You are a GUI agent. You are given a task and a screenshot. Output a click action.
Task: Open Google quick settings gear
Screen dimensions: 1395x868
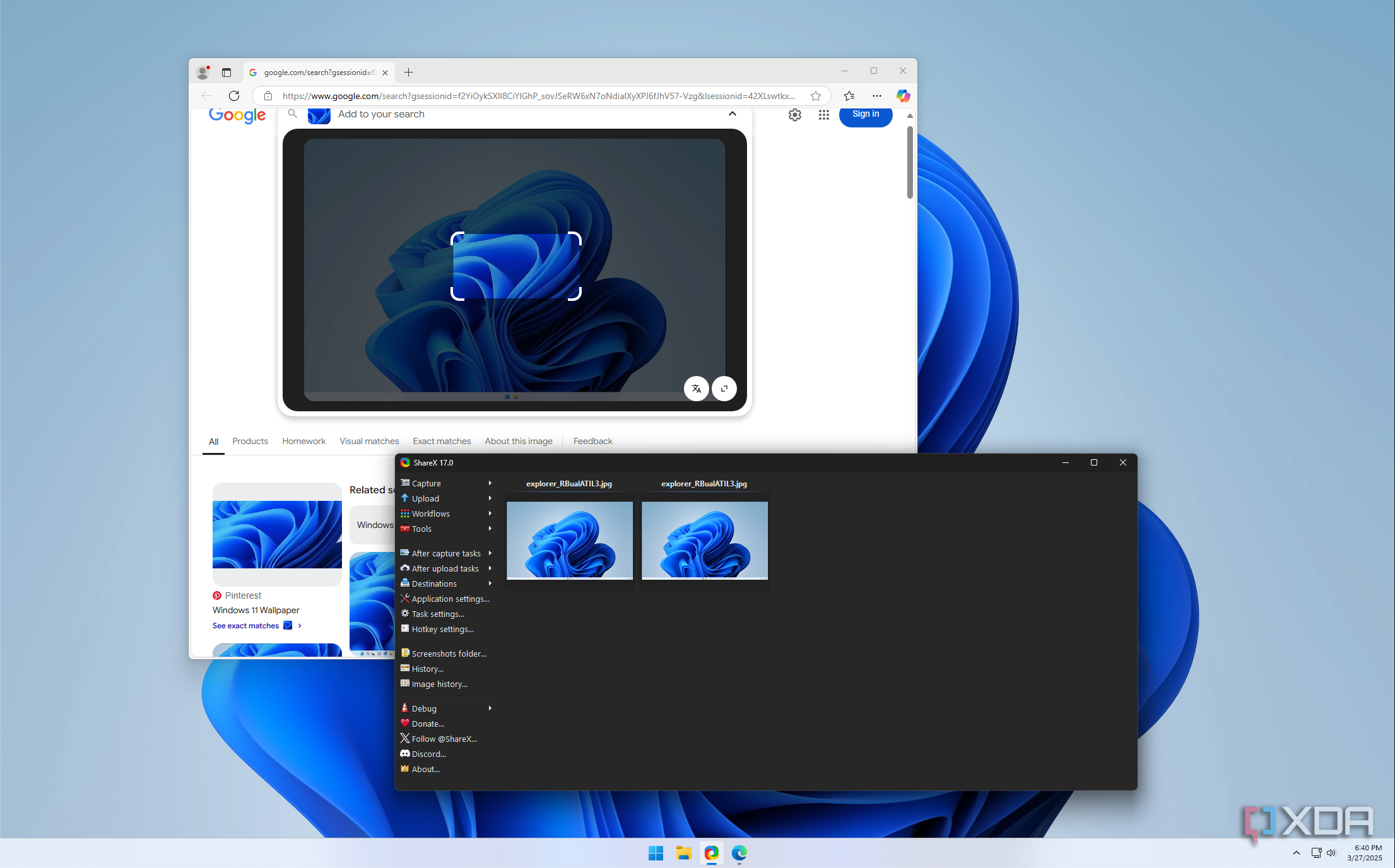pos(795,115)
